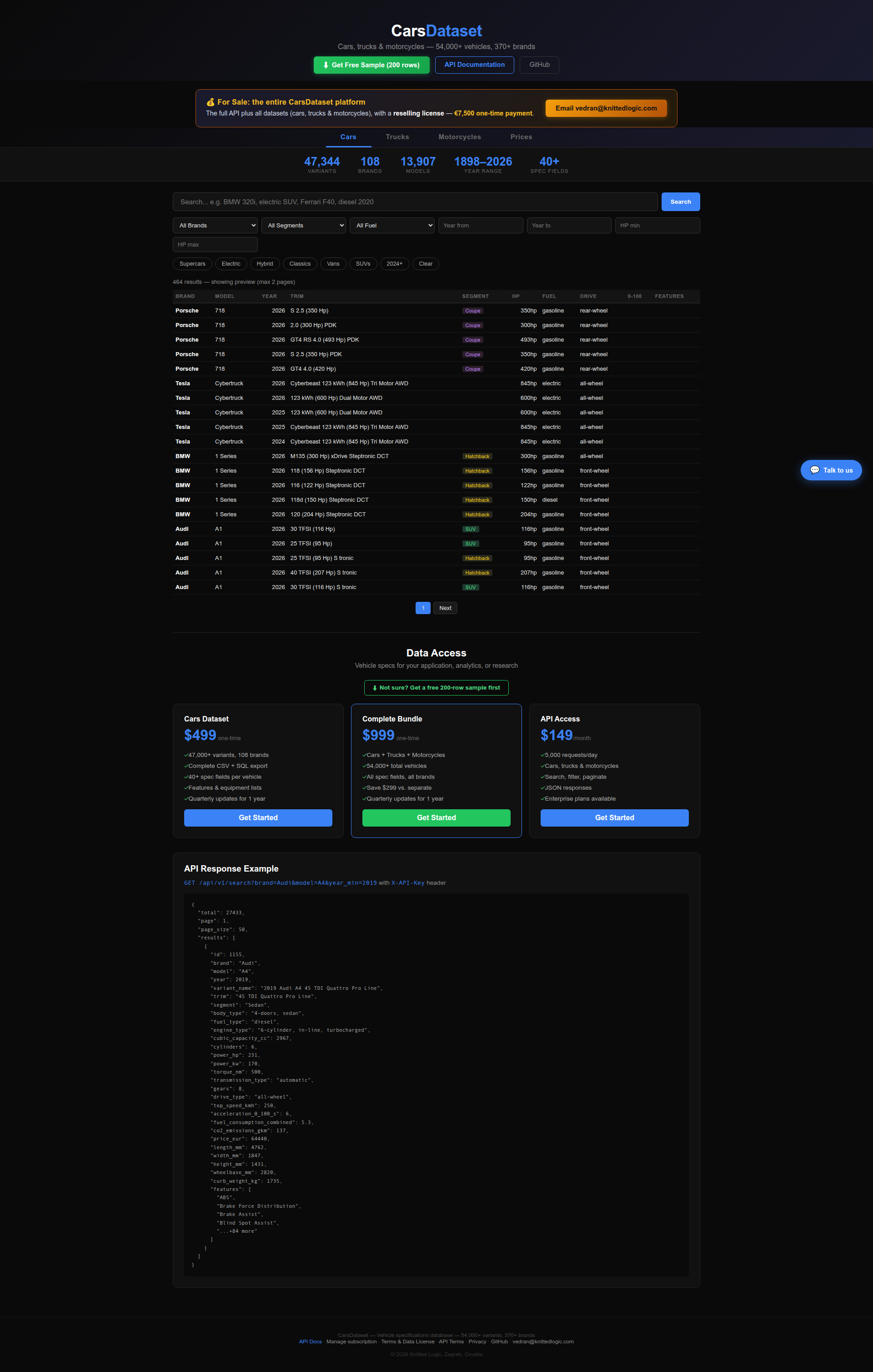Open the GitHub button in header
This screenshot has height=1372, width=873.
click(539, 65)
